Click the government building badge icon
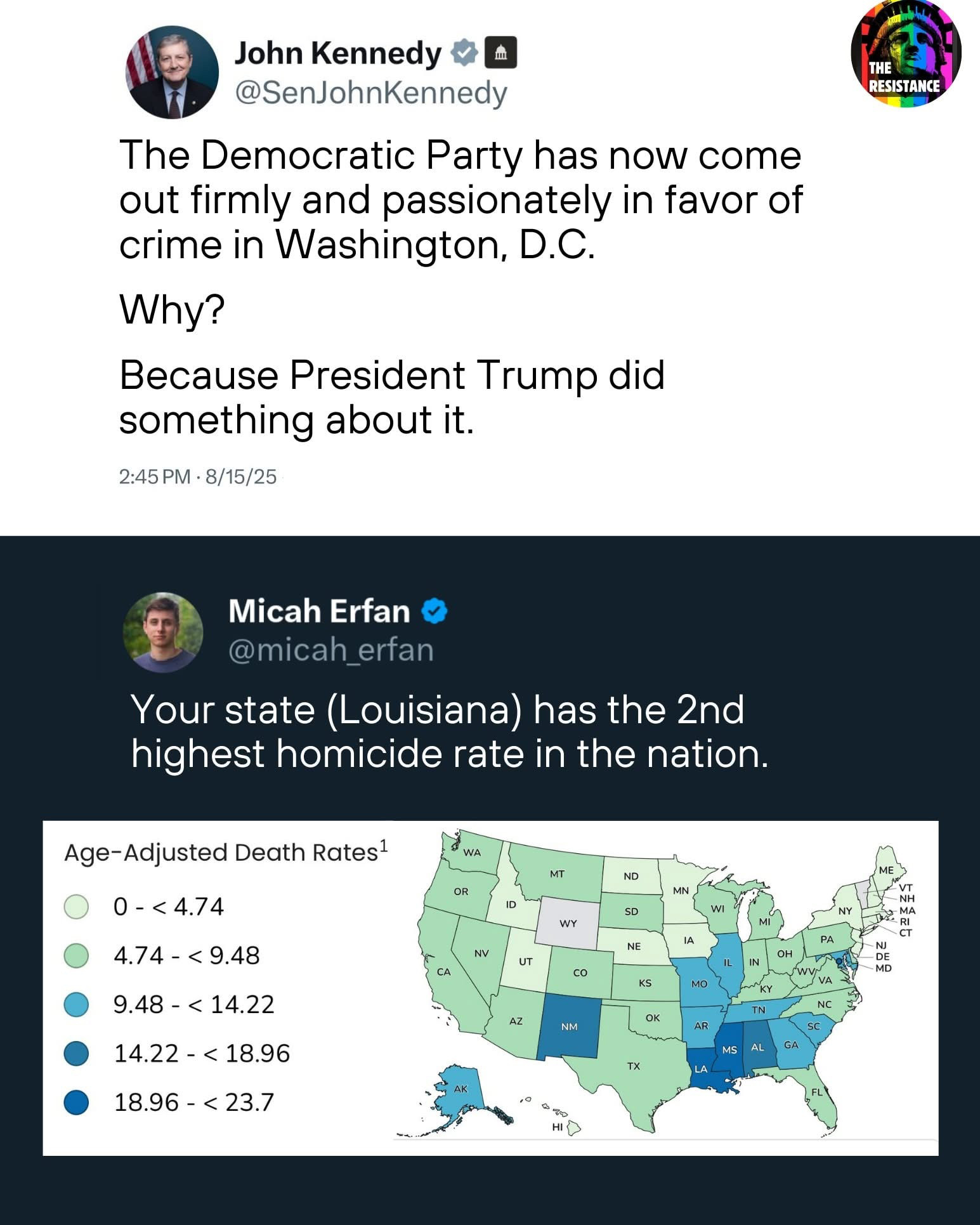 click(500, 53)
